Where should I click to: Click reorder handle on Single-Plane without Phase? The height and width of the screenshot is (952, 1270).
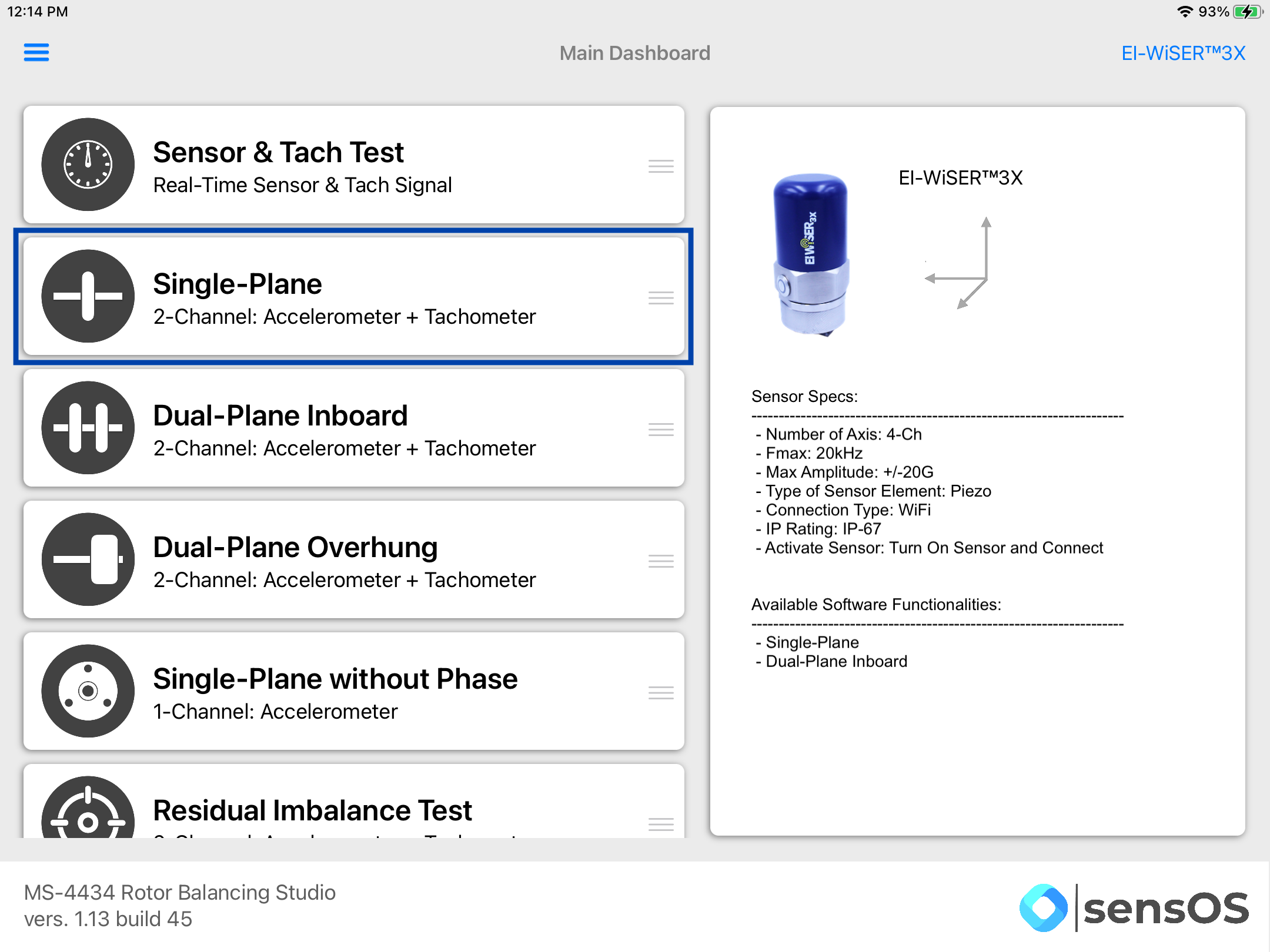661,693
